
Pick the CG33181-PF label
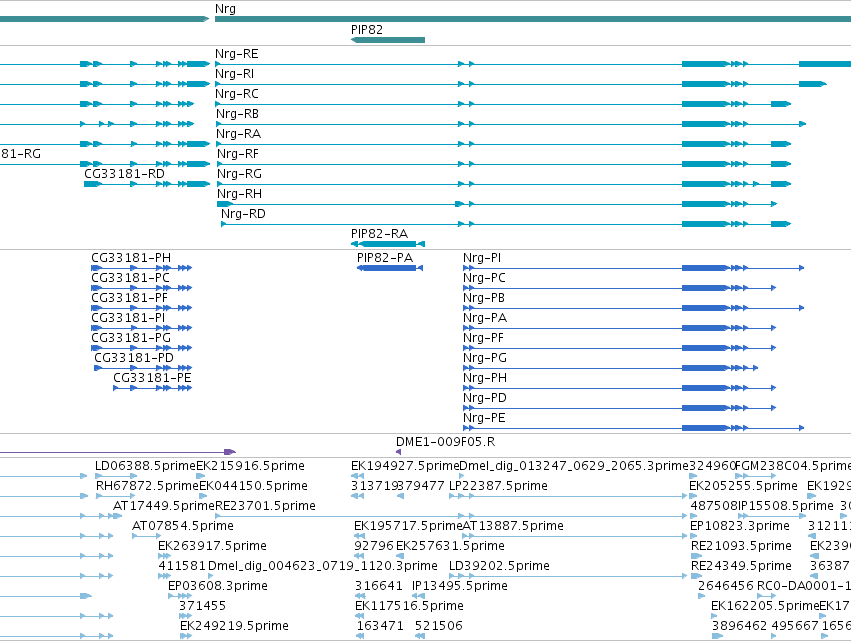tap(129, 298)
